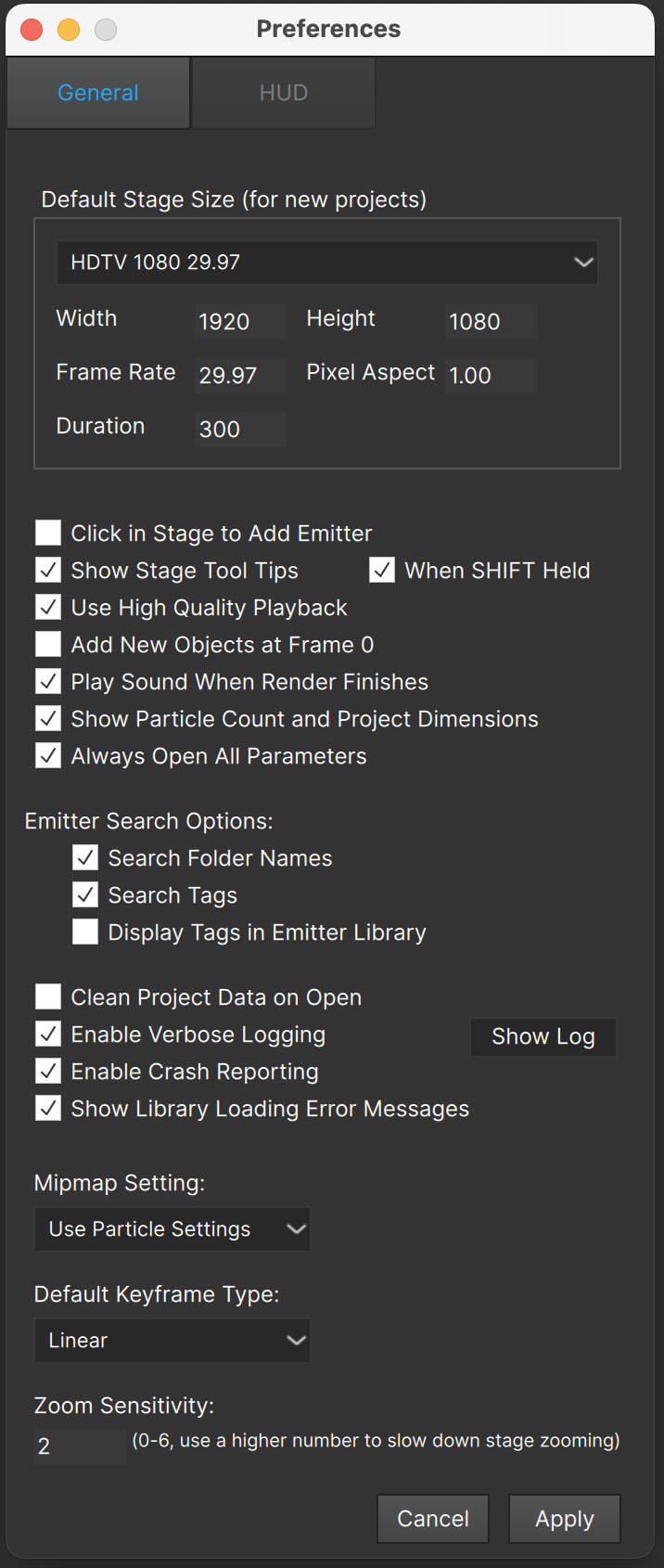Image resolution: width=664 pixels, height=1568 pixels.
Task: Focus the Zoom Sensitivity value field
Action: pyautogui.click(x=80, y=1446)
